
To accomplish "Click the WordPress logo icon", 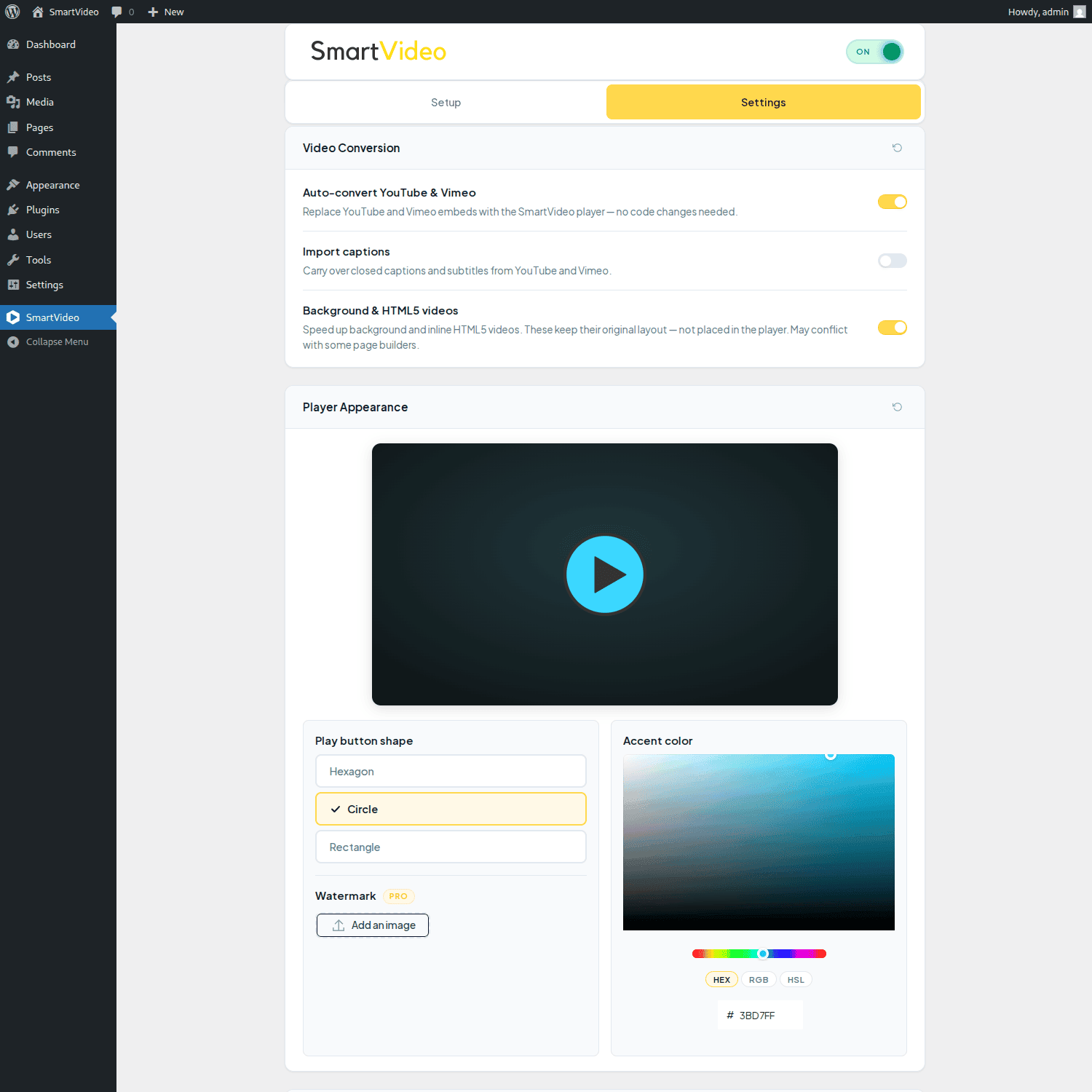I will click(x=12, y=12).
